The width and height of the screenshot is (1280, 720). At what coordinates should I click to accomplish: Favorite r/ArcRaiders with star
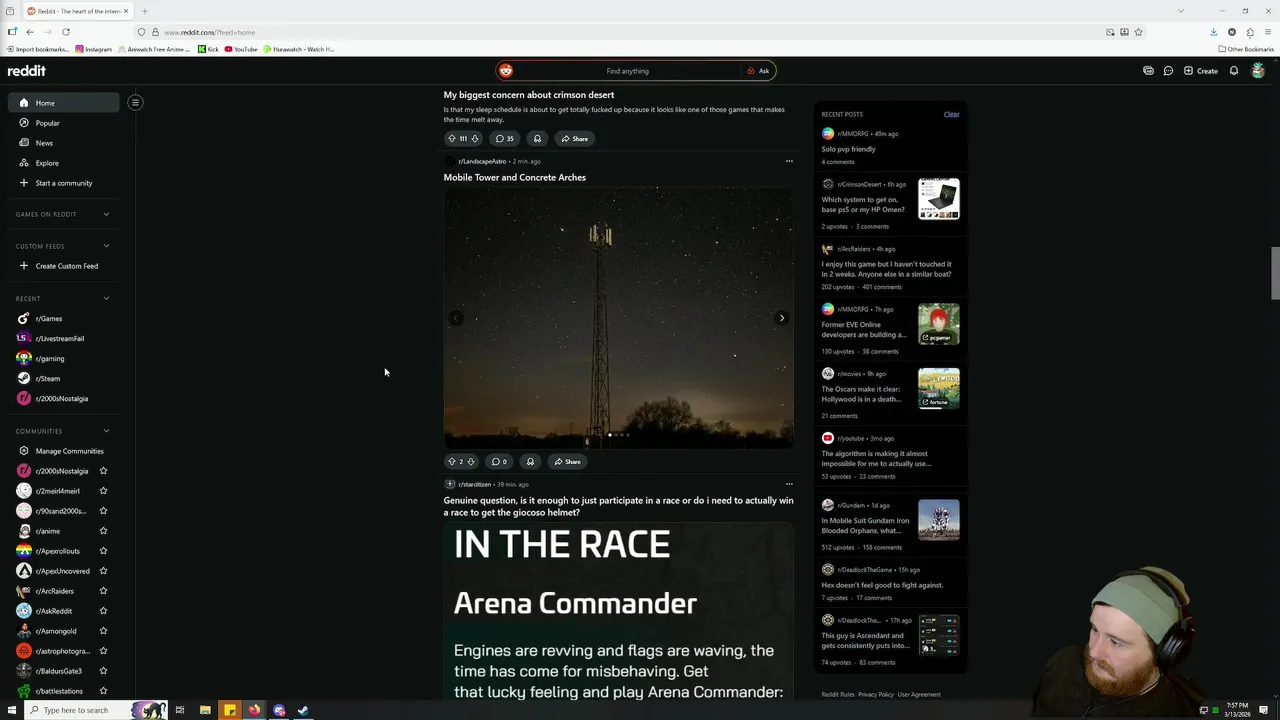(x=103, y=591)
